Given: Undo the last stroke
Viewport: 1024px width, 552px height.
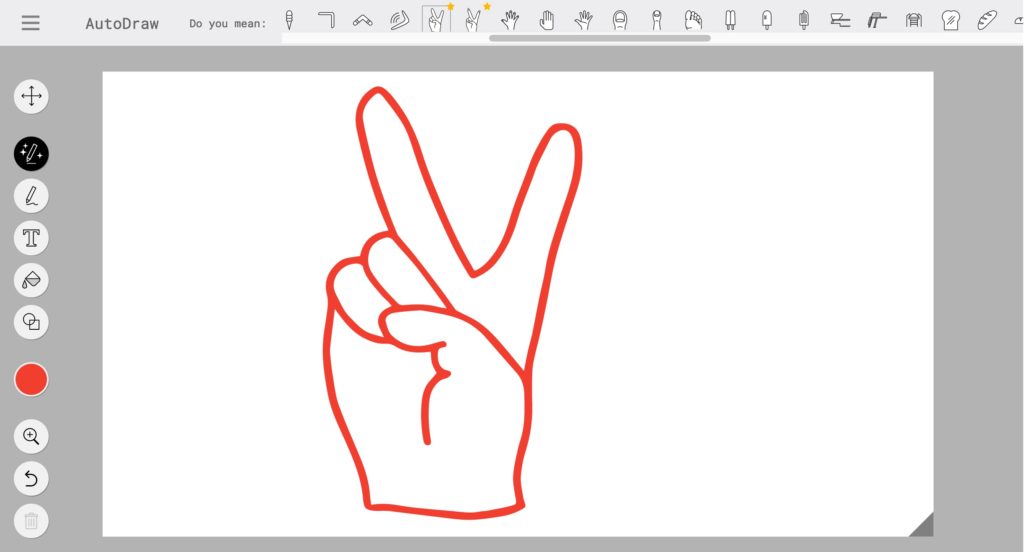Looking at the screenshot, I should pyautogui.click(x=31, y=479).
